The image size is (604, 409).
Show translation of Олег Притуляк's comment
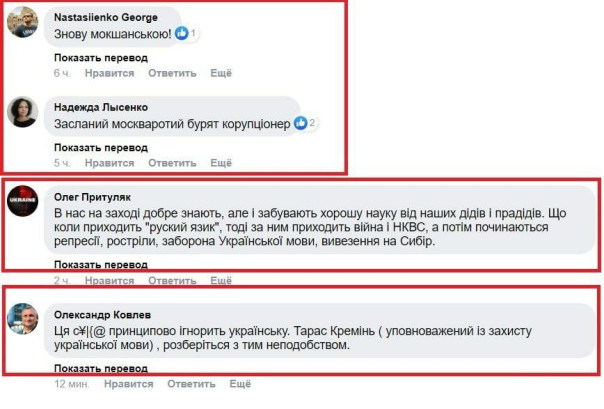pos(100,264)
